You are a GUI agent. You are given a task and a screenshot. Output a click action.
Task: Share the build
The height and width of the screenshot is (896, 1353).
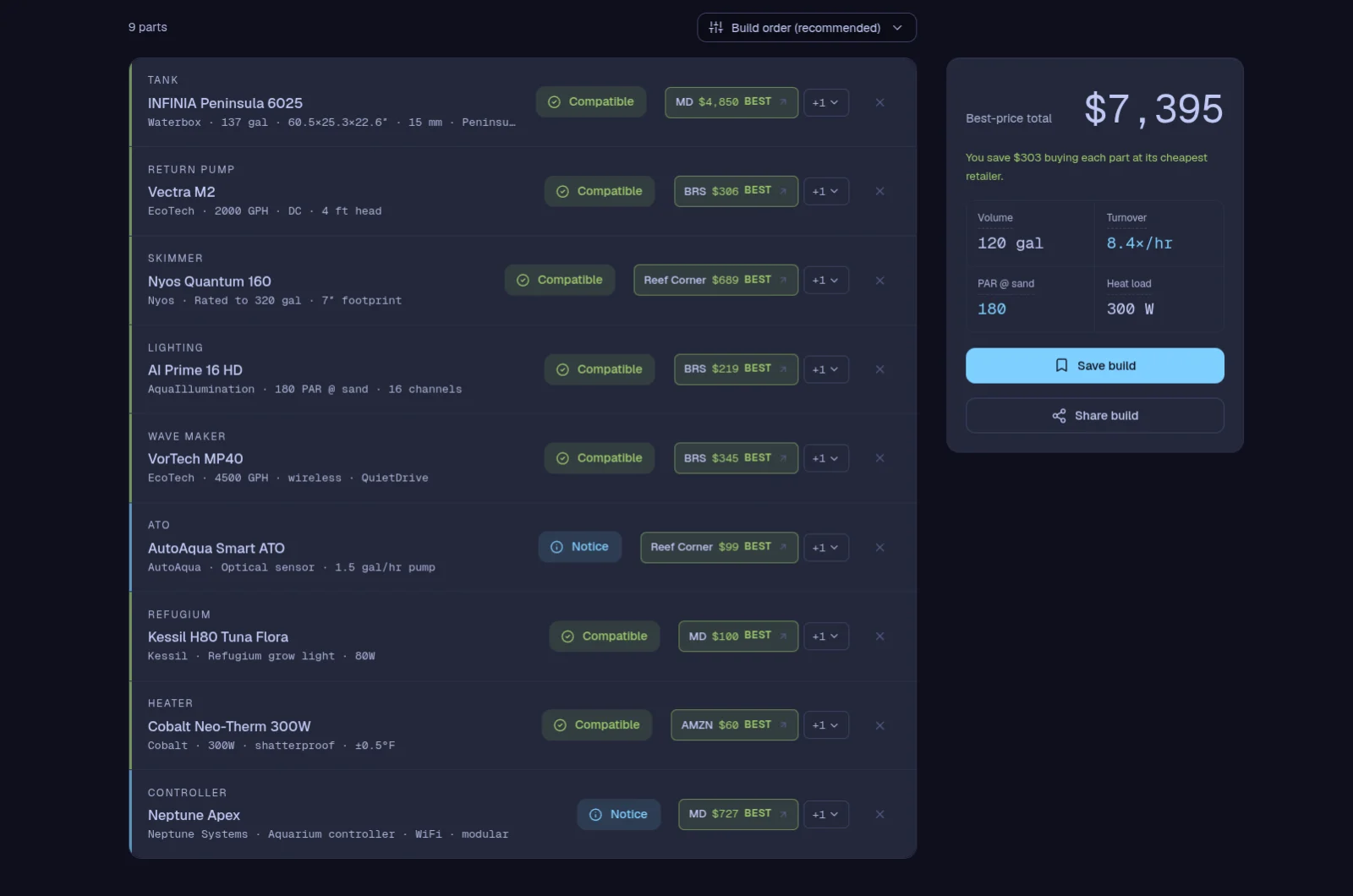tap(1095, 416)
